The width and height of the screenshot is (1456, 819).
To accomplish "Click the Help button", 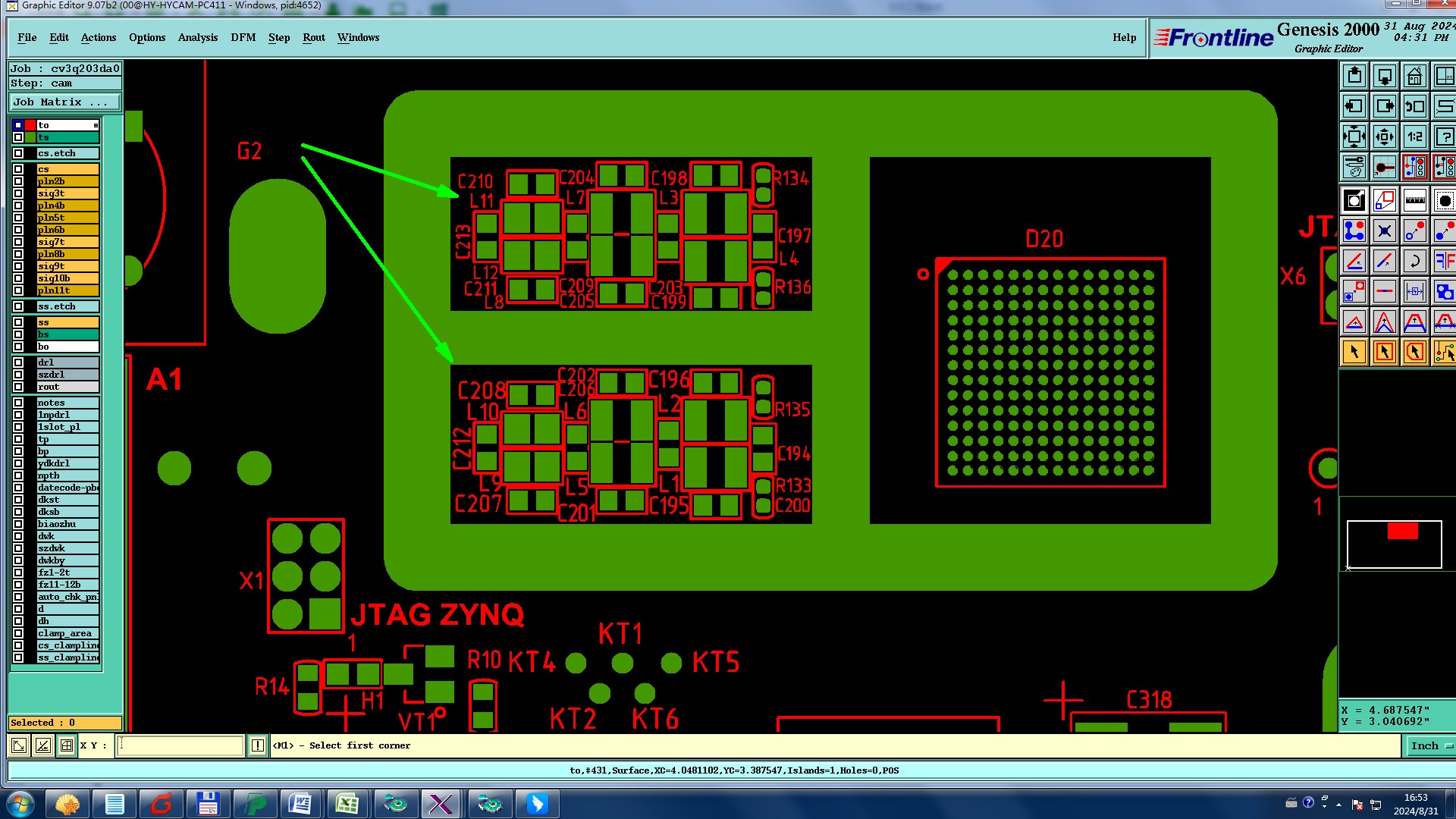I will pyautogui.click(x=1124, y=37).
